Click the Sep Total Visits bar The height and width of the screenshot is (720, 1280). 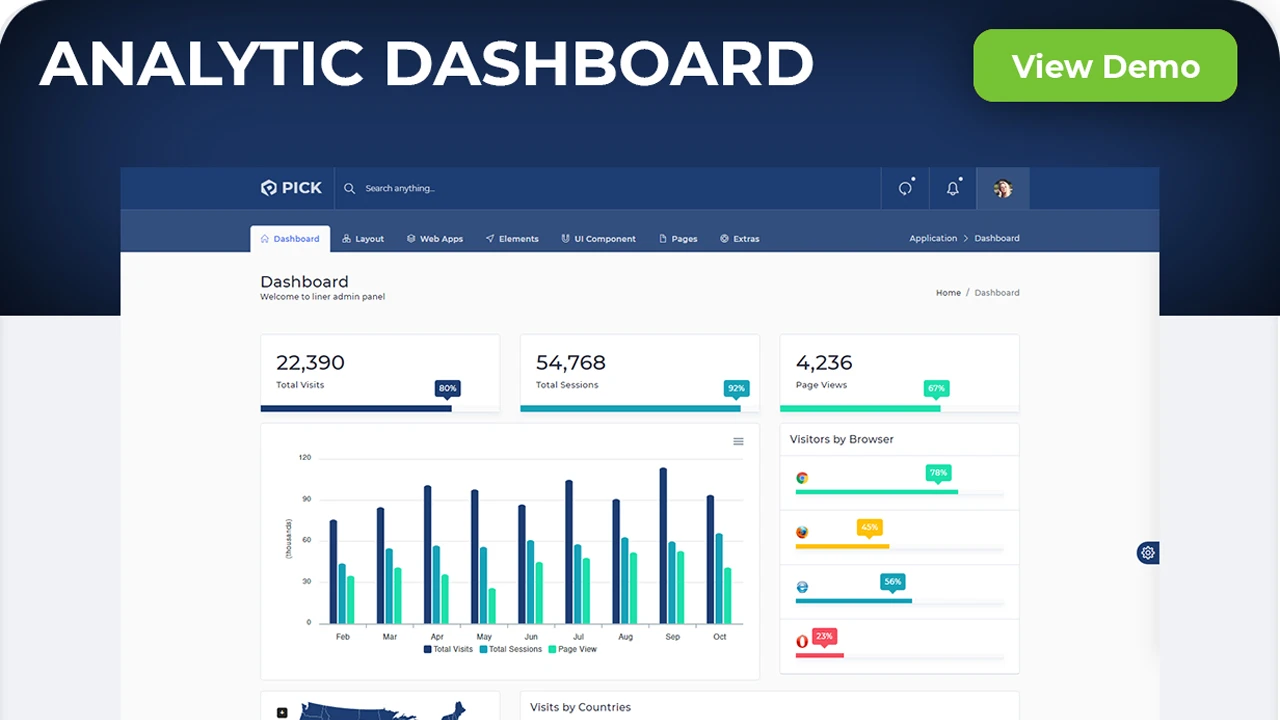663,545
